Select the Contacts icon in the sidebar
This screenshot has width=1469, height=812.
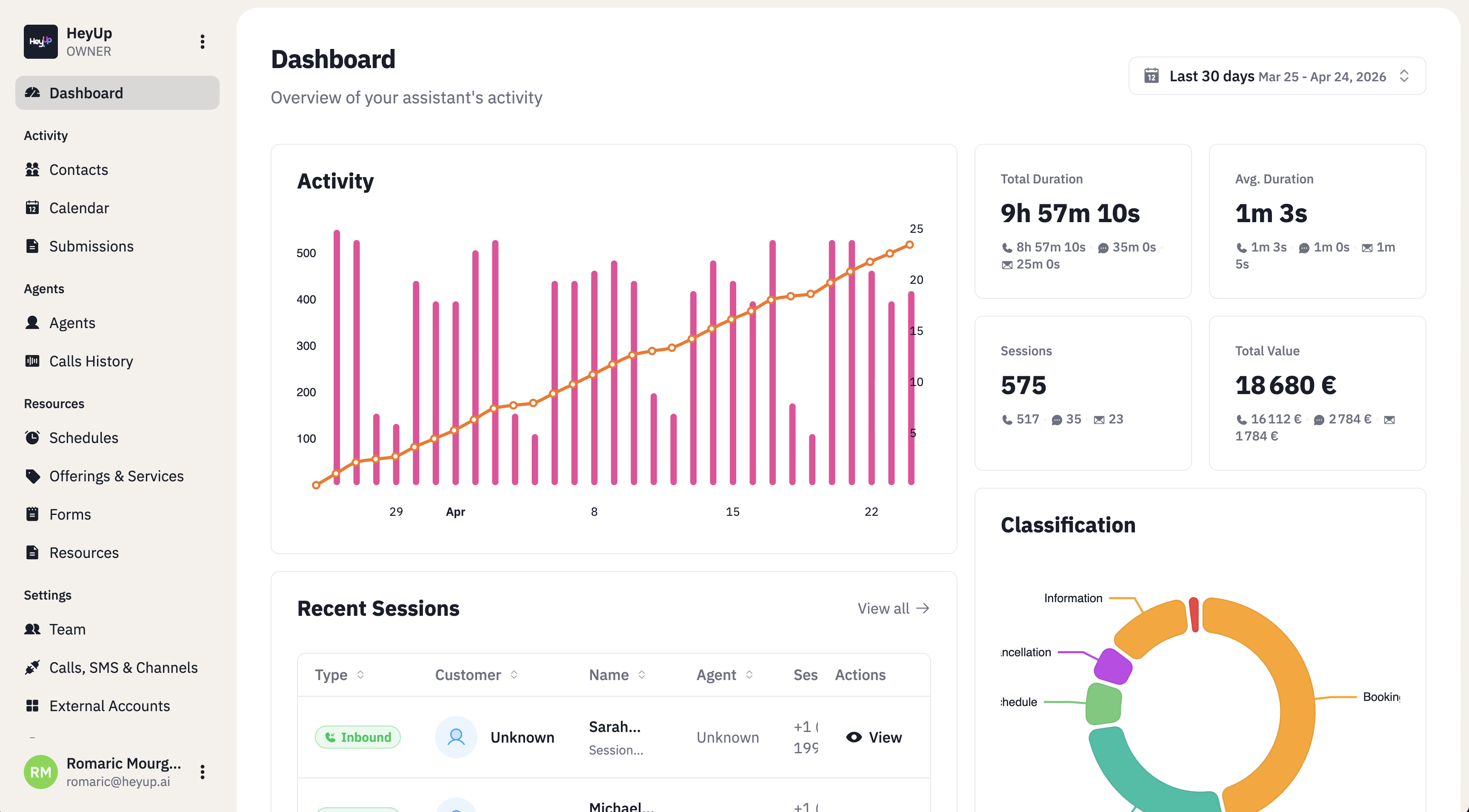tap(32, 169)
